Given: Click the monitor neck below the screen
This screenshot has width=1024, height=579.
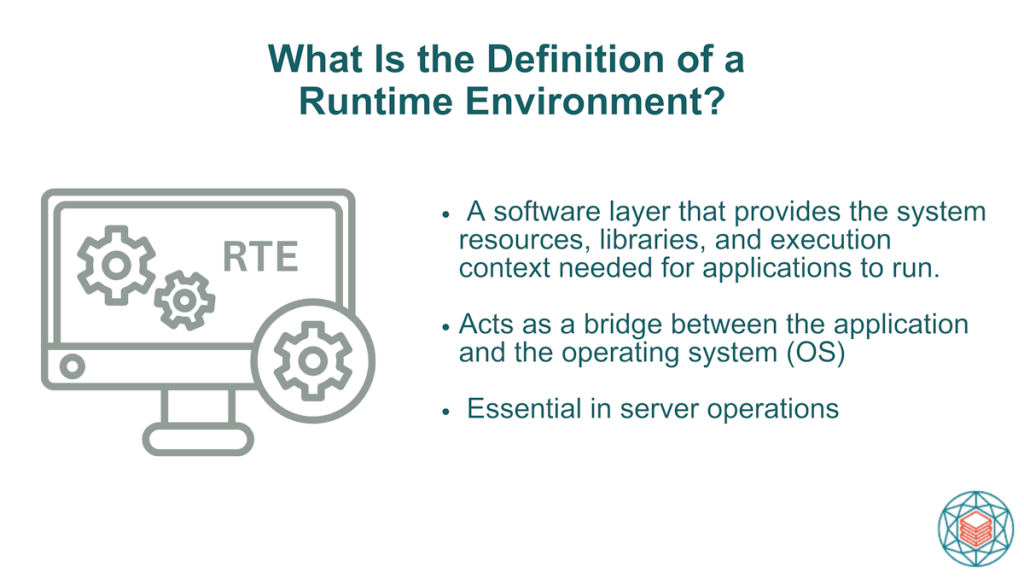Looking at the screenshot, I should pyautogui.click(x=198, y=406).
